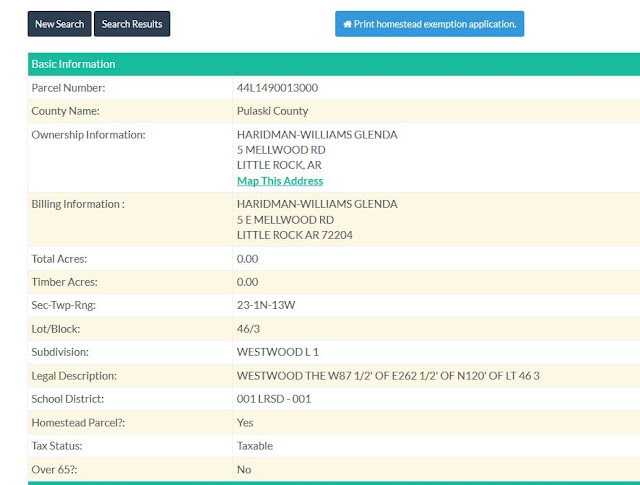Select the Taxable status value
The width and height of the screenshot is (640, 485).
click(255, 446)
